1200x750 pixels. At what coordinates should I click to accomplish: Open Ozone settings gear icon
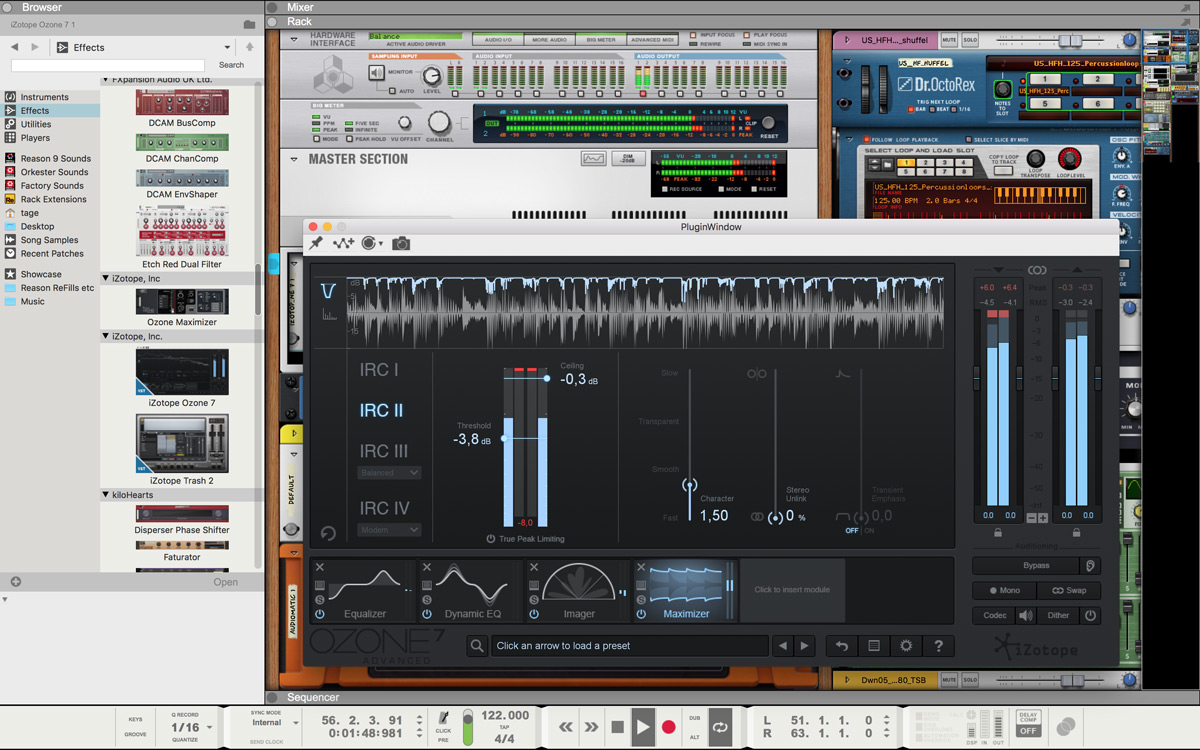pyautogui.click(x=906, y=646)
